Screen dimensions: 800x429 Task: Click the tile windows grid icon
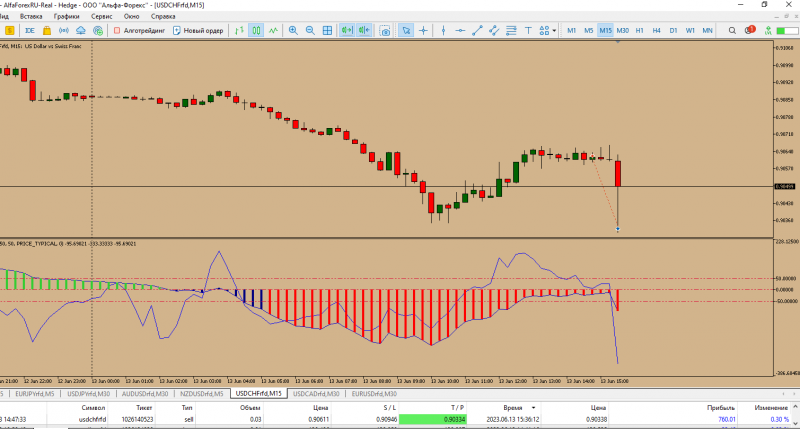pyautogui.click(x=329, y=31)
